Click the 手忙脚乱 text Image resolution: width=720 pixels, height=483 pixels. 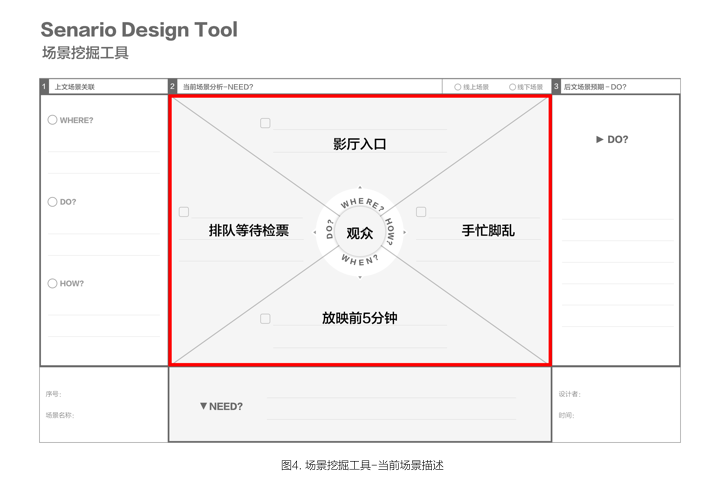[488, 230]
